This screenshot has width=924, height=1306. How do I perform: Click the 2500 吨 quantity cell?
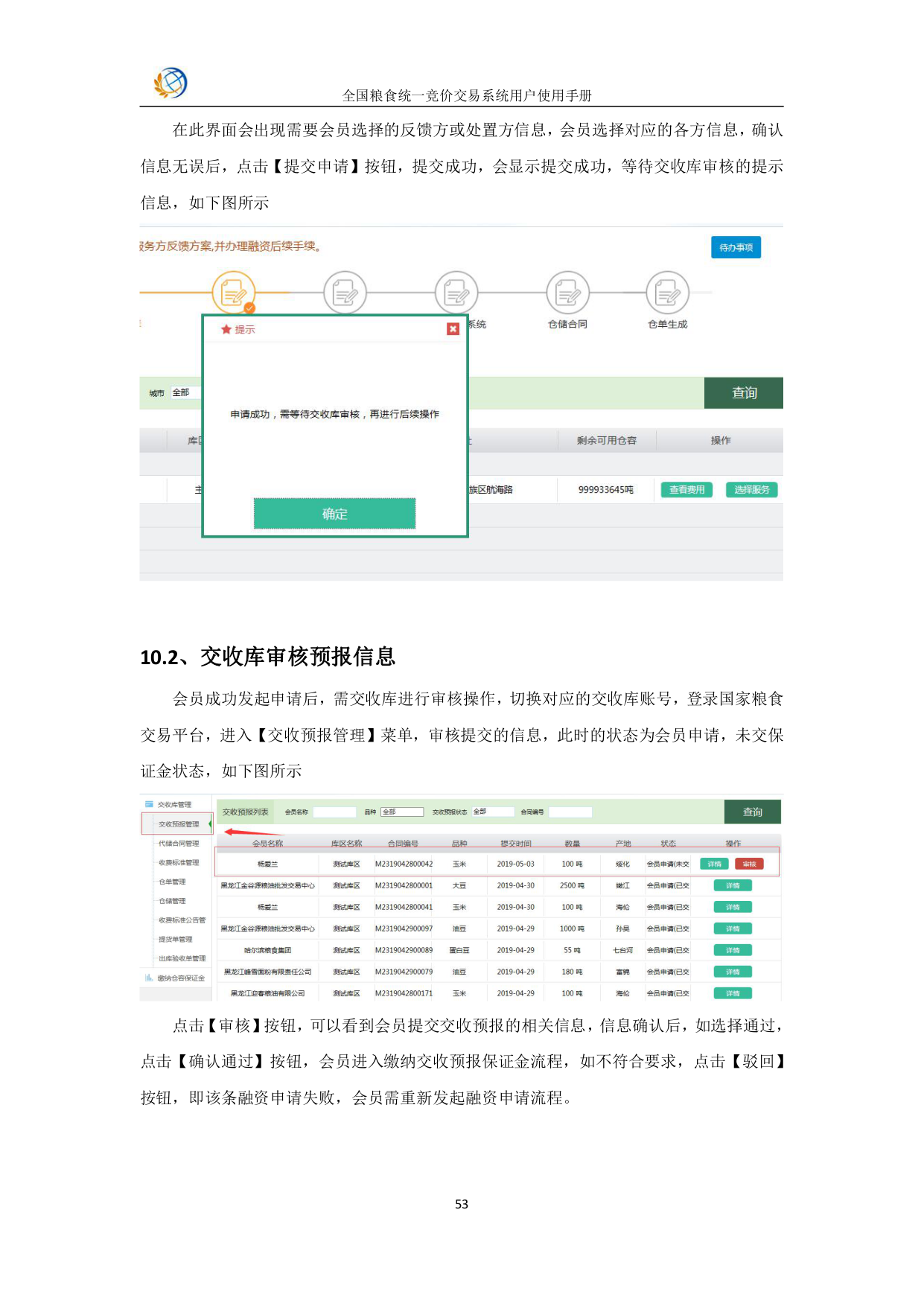[572, 885]
